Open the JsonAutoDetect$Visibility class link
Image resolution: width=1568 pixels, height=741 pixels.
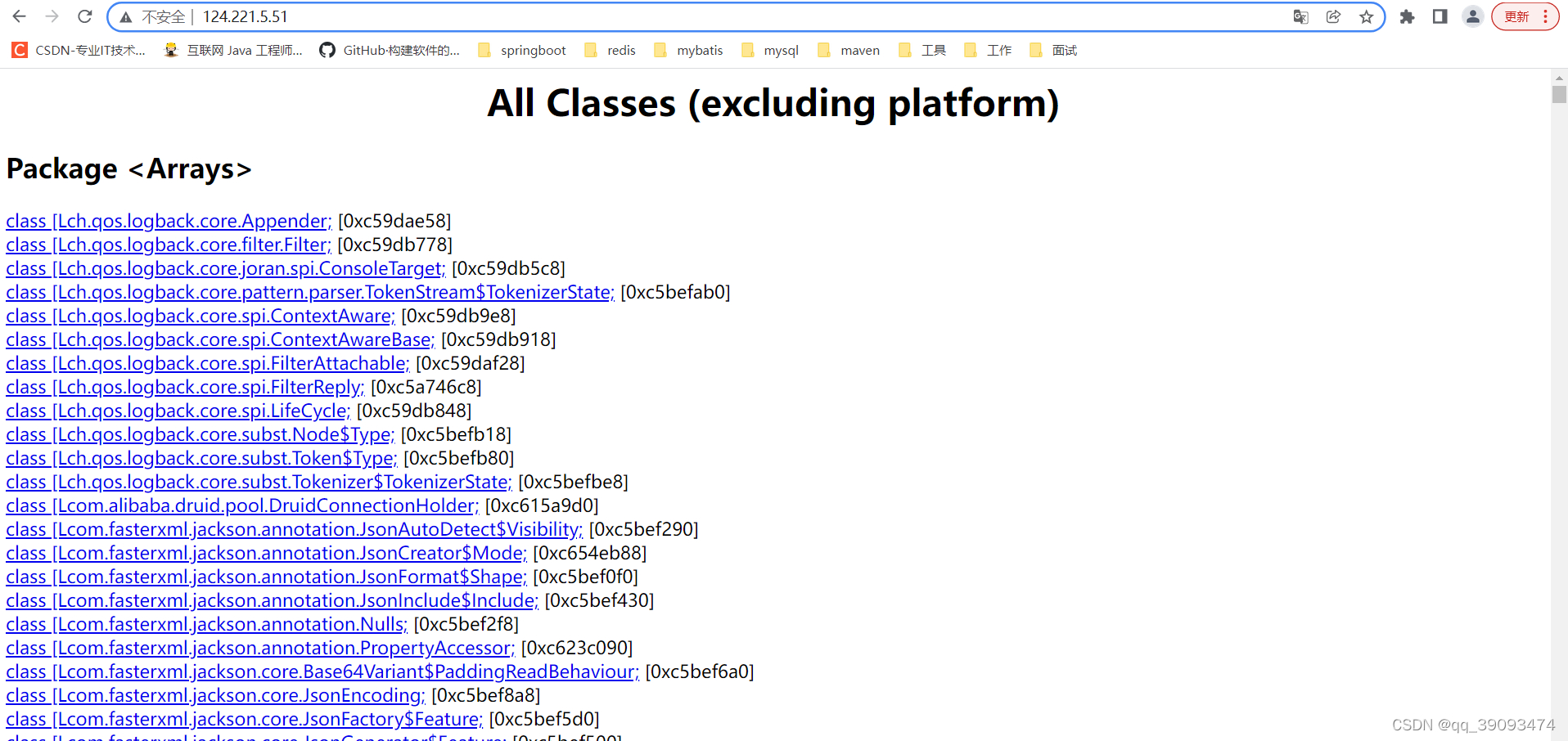pyautogui.click(x=295, y=529)
